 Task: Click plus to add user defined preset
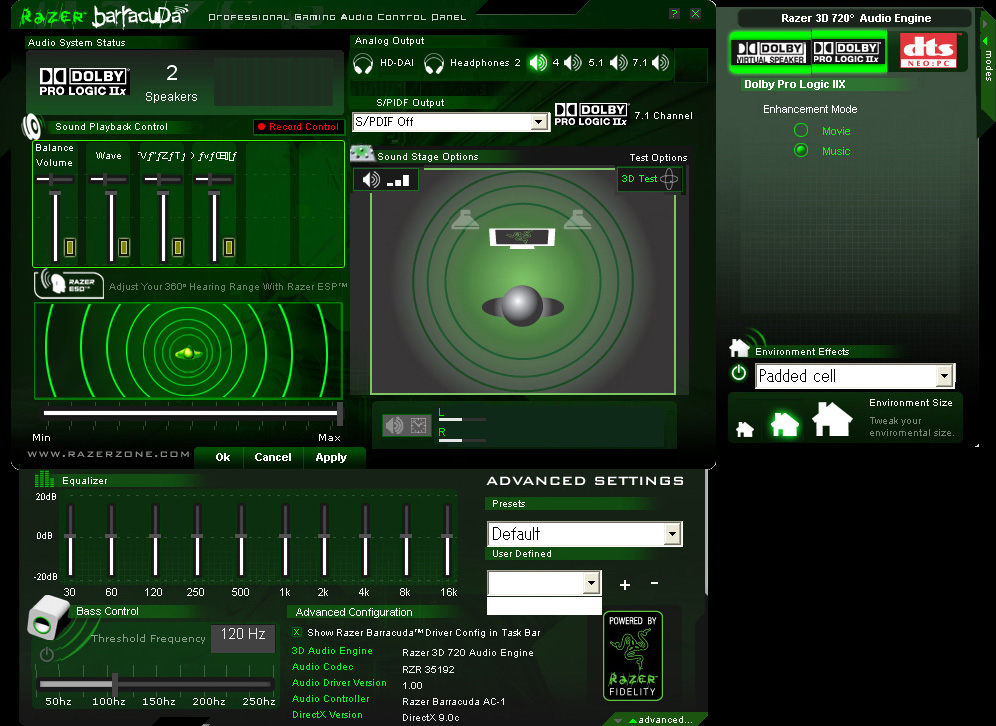click(625, 584)
